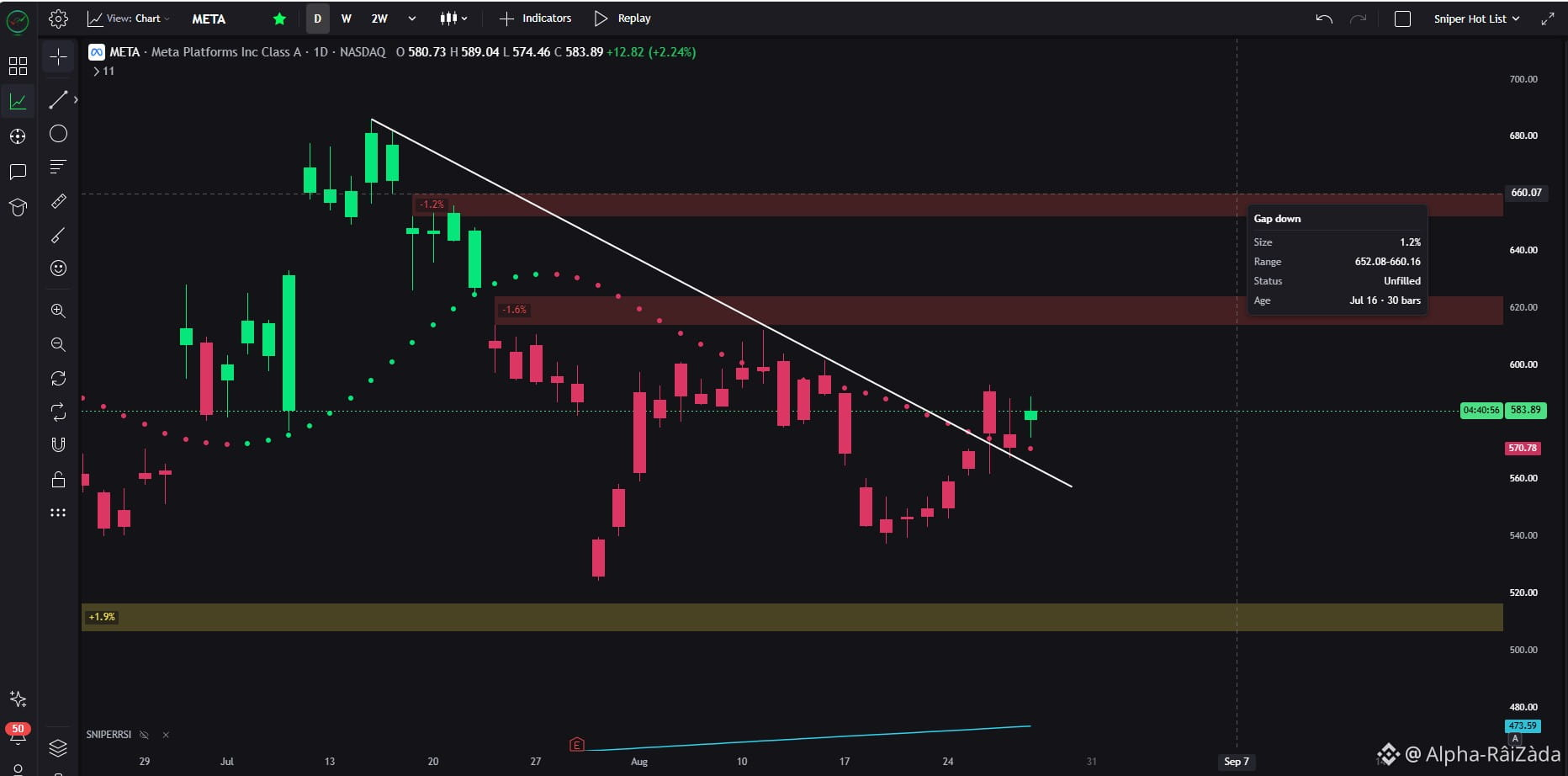Viewport: 1568px width, 776px height.
Task: Open alerts bell with 50 badge
Action: point(18,735)
